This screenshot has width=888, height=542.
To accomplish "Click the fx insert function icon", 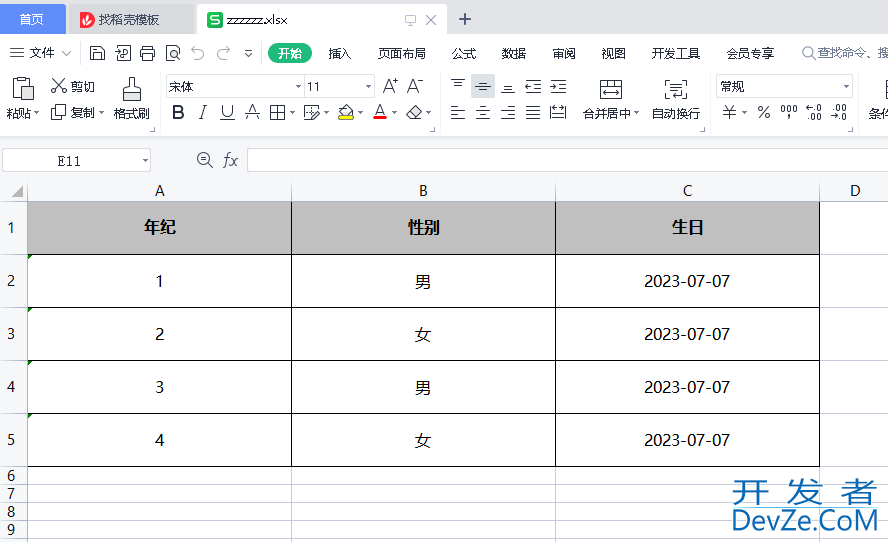I will (230, 160).
